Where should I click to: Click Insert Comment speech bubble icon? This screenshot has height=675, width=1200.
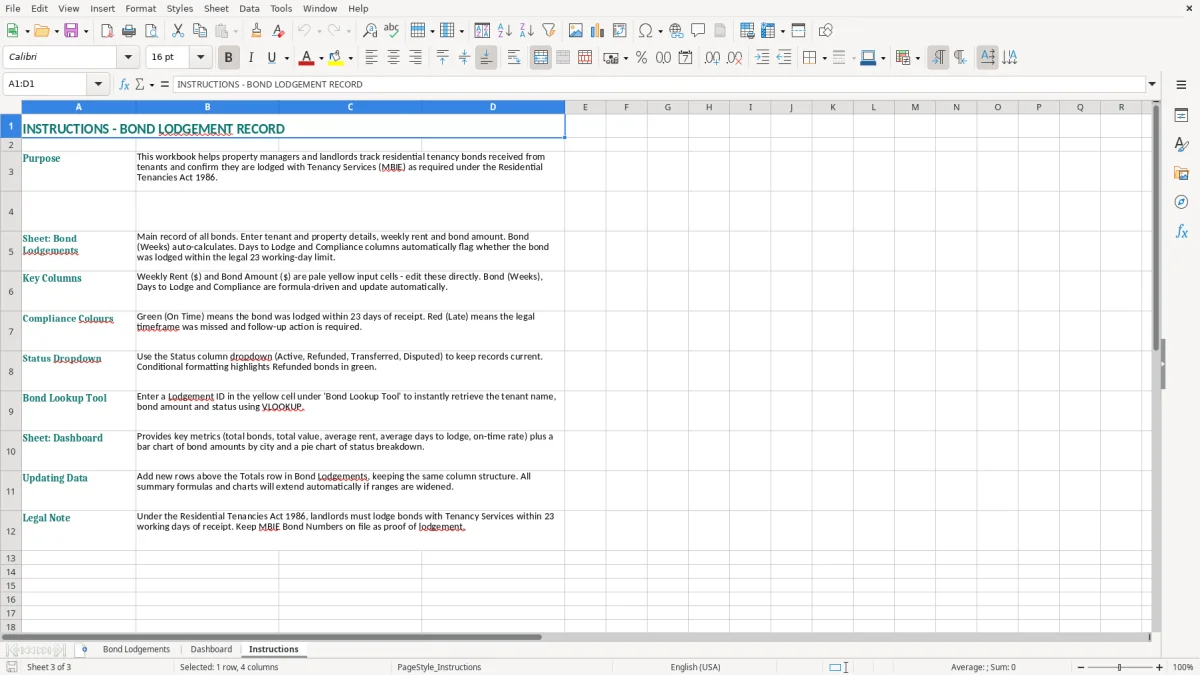[x=699, y=31]
